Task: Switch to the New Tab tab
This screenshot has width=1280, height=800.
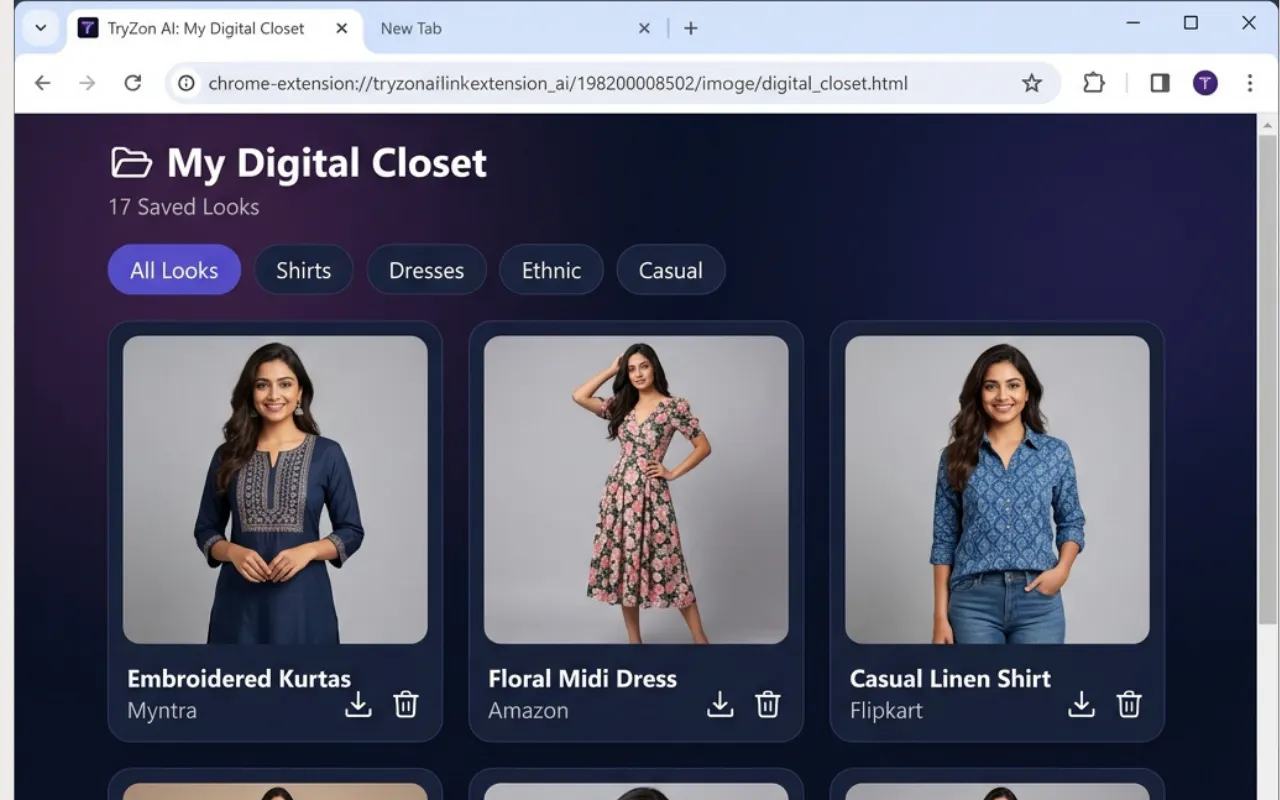Action: (513, 28)
